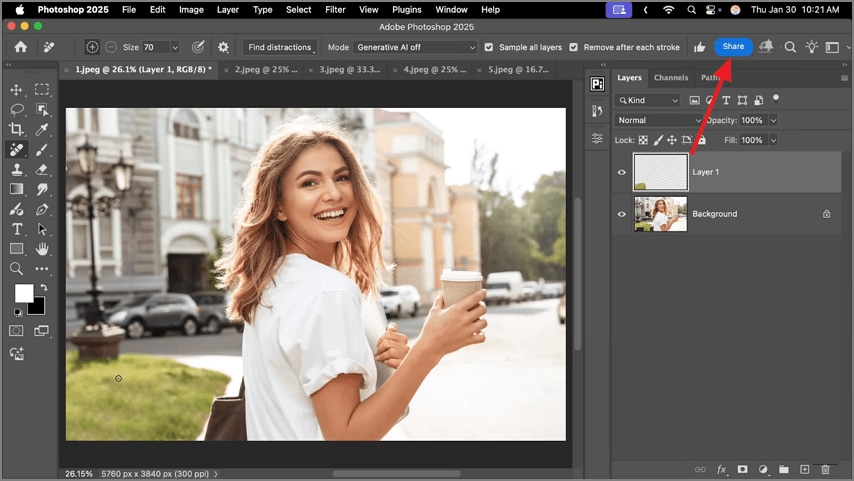
Task: Select the Eyedropper tool
Action: point(42,129)
